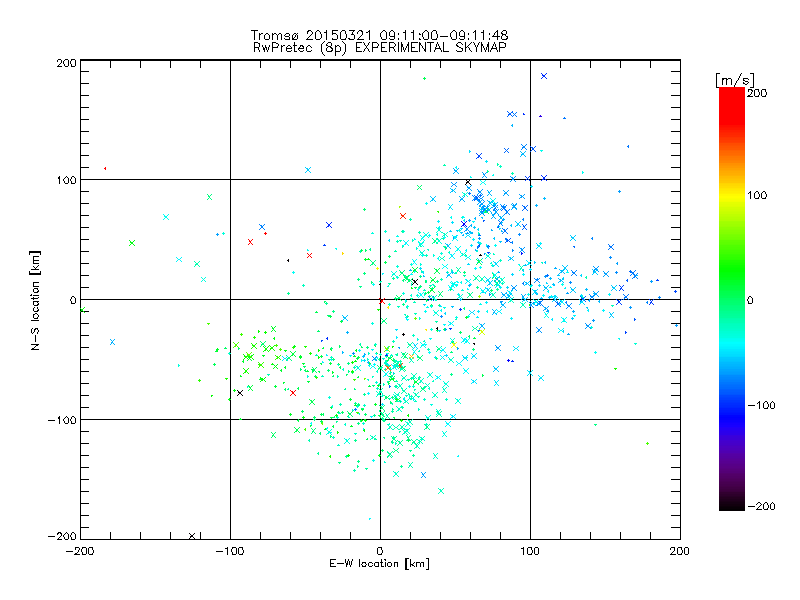Screen dimensions: 800x600
Task: Click the black bottom of the velocity colorbar
Action: 732,503
